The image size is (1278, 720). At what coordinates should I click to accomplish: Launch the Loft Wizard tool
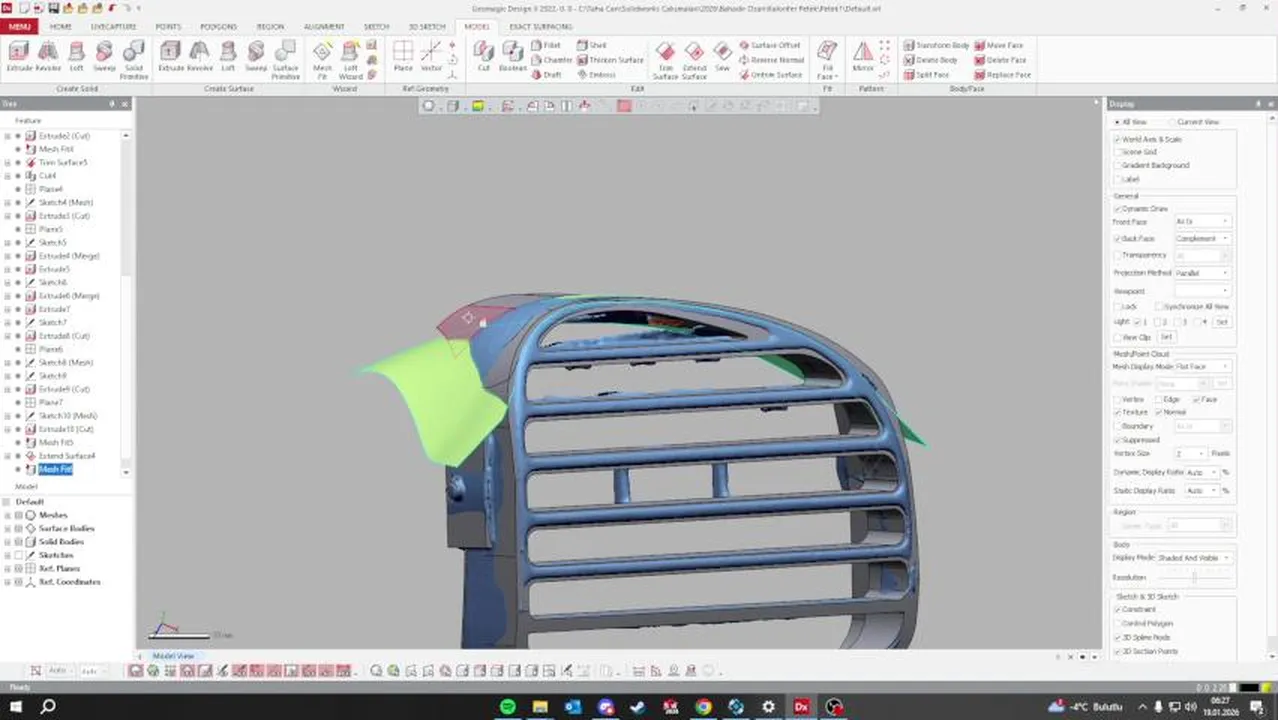point(351,60)
